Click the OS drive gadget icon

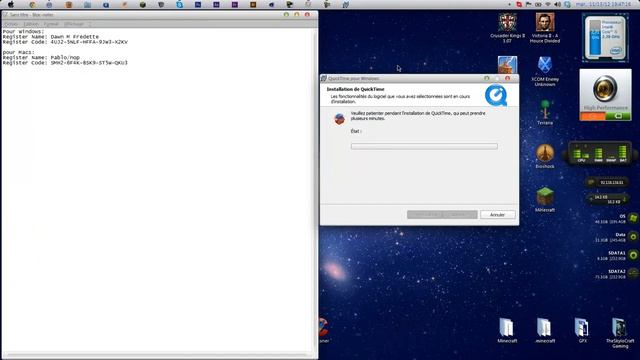coord(633,218)
